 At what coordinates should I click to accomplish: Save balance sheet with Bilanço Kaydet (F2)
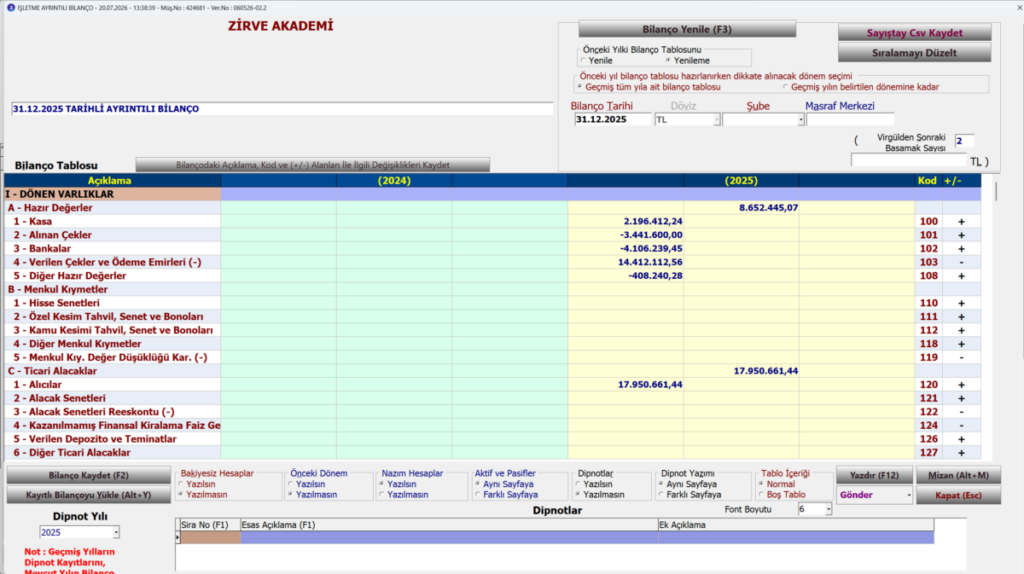[x=89, y=475]
